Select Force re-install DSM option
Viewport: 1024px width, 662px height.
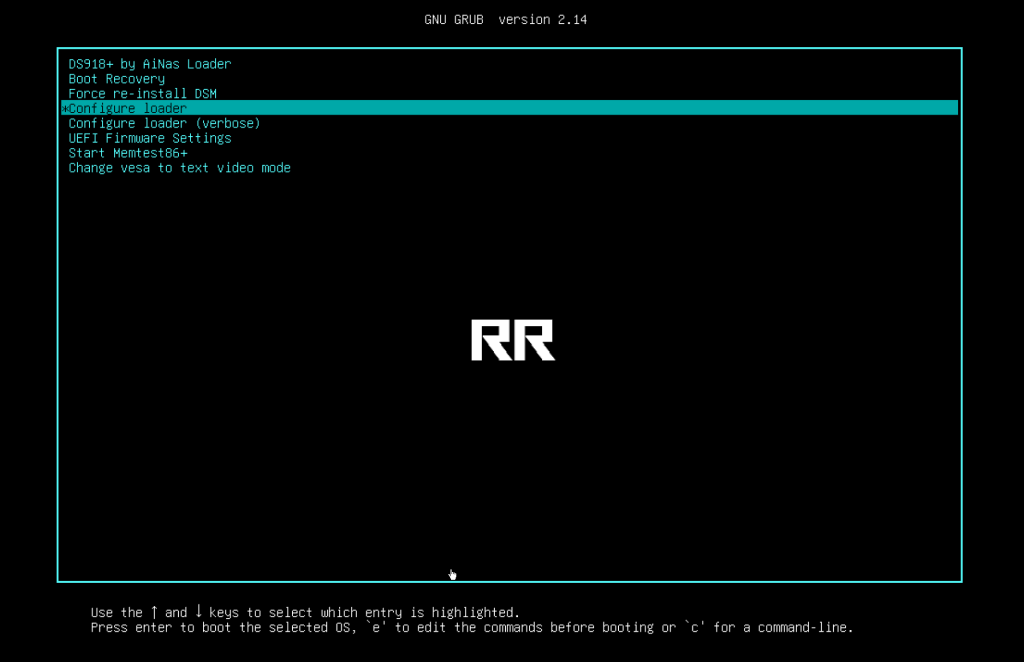tap(142, 93)
